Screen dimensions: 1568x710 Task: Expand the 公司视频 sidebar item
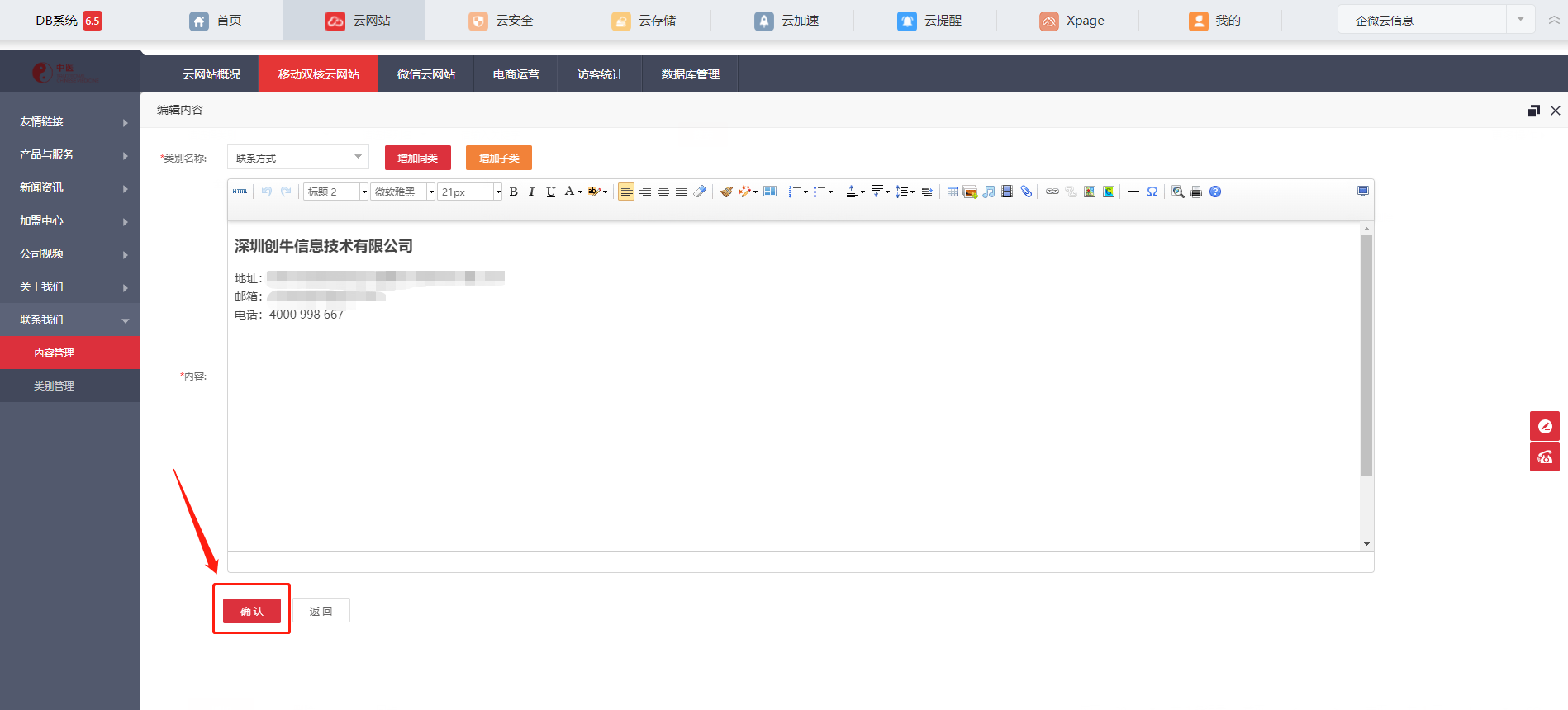(x=70, y=253)
